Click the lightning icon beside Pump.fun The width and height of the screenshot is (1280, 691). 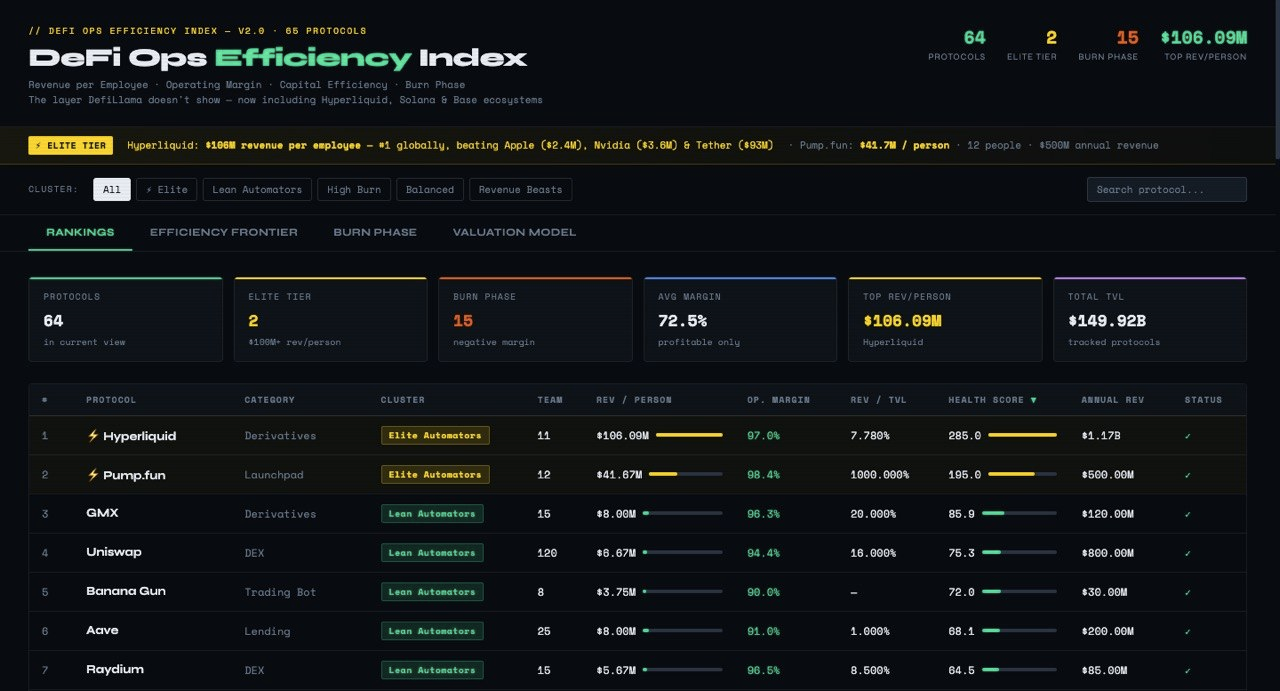click(x=93, y=475)
